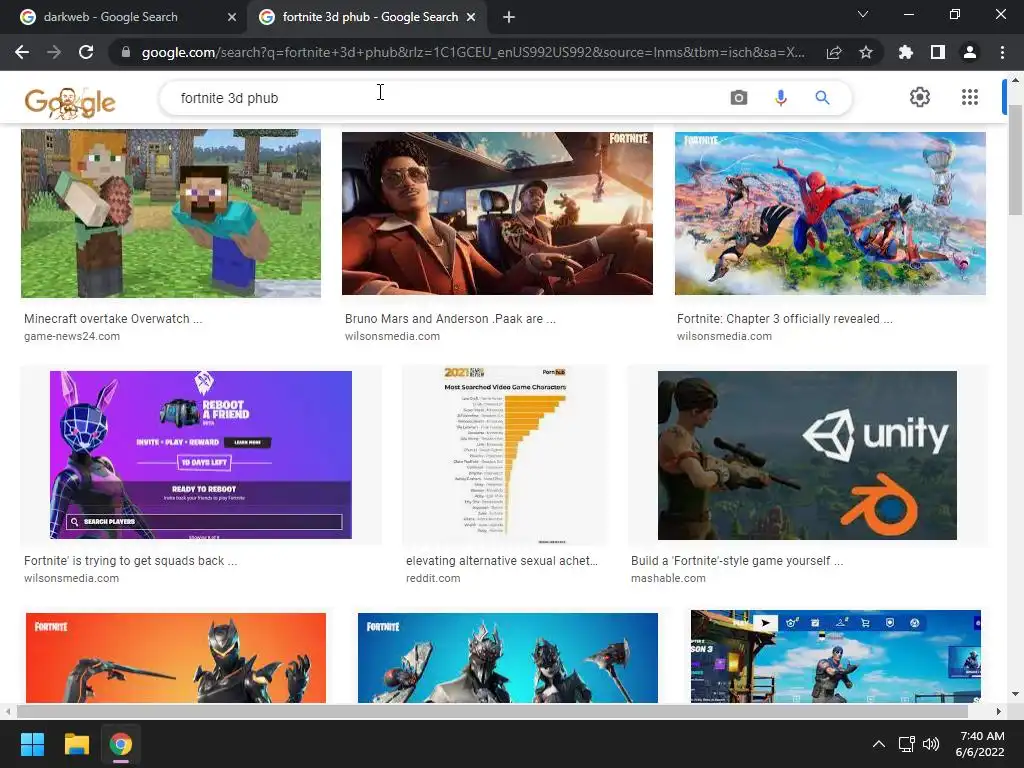The height and width of the screenshot is (768, 1024).
Task: Click the padlock site info icon
Action: point(125,52)
